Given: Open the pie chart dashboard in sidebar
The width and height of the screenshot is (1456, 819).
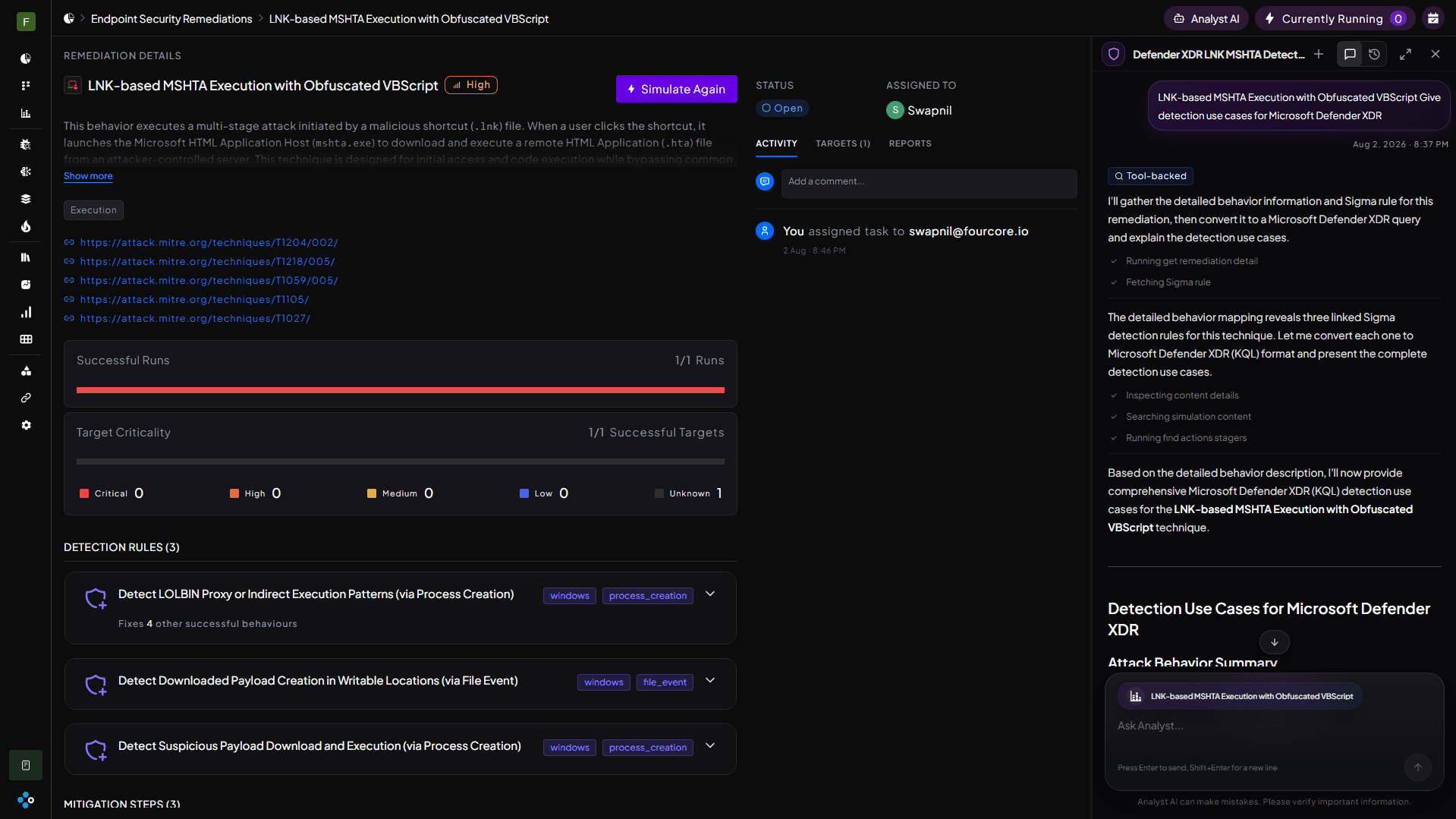Looking at the screenshot, I should 26,58.
